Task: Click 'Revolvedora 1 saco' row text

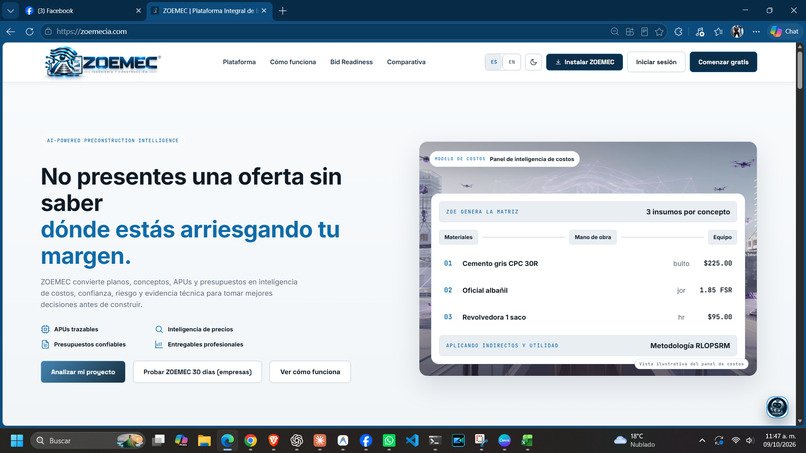Action: [x=494, y=317]
